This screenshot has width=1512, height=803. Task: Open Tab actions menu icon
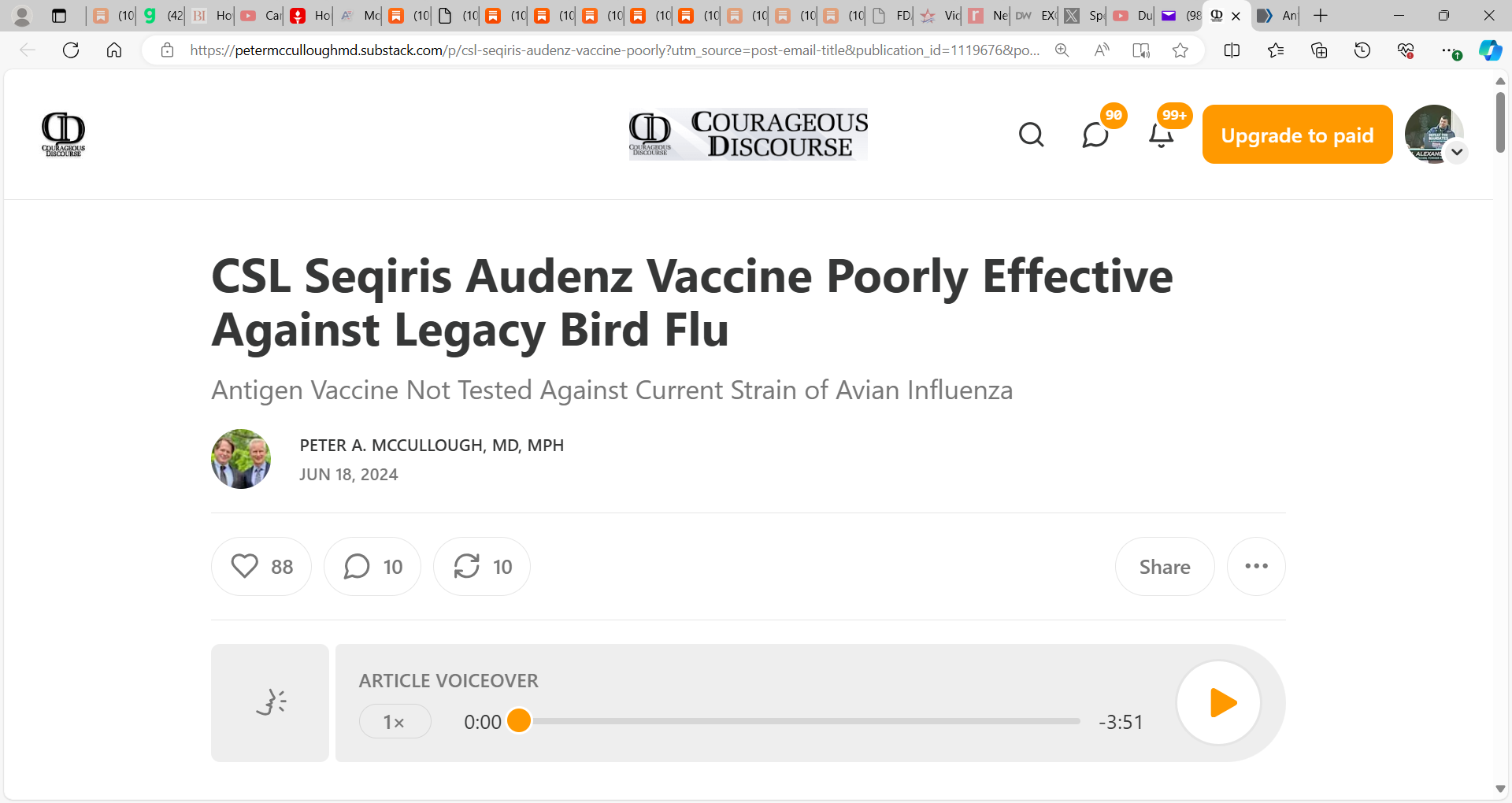click(x=59, y=16)
